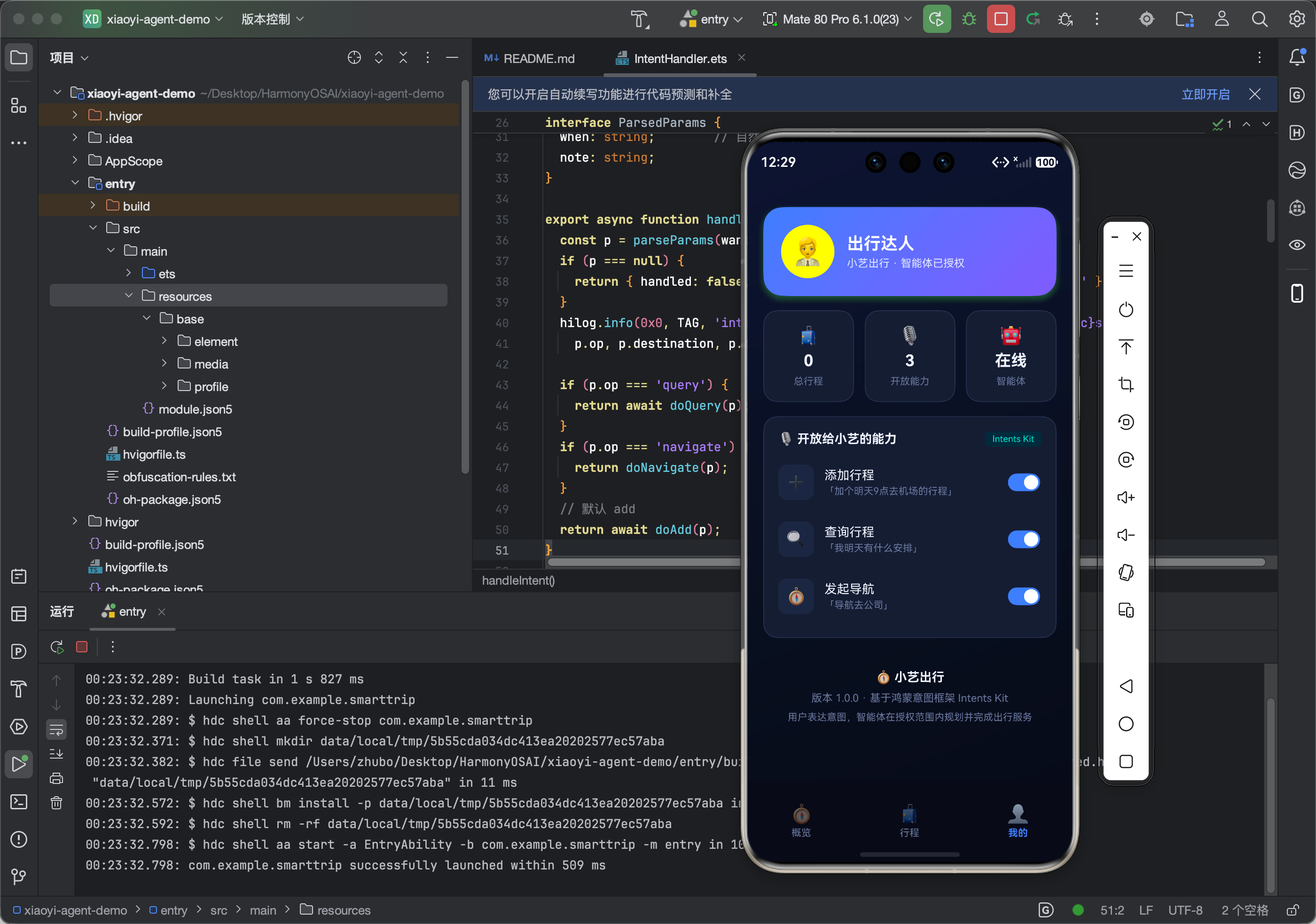Open version control git tool window
This screenshot has width=1316, height=924.
(19, 877)
